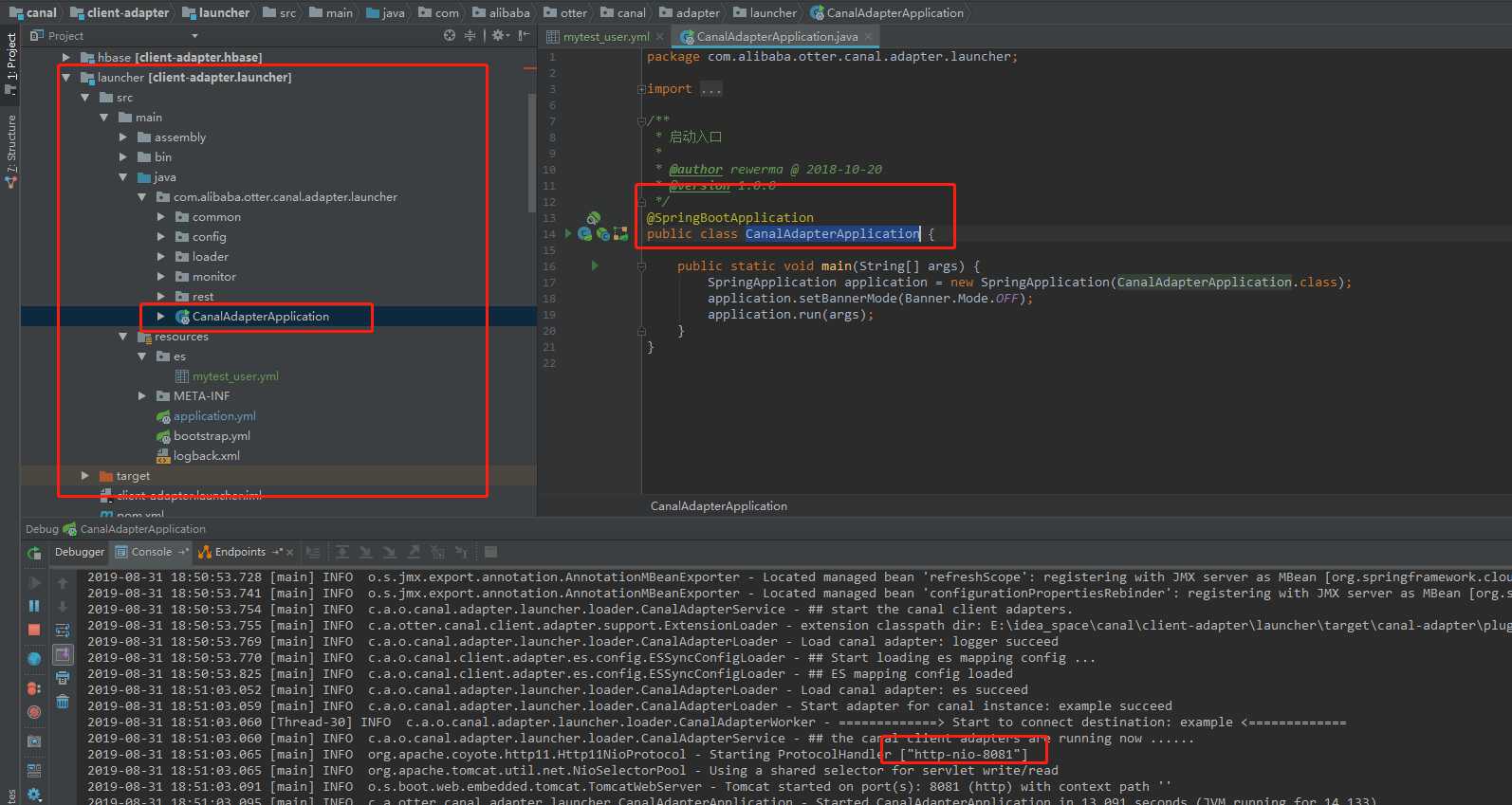This screenshot has height=805, width=1512.
Task: Click the Evaluate Expression calculator icon
Action: pos(490,552)
